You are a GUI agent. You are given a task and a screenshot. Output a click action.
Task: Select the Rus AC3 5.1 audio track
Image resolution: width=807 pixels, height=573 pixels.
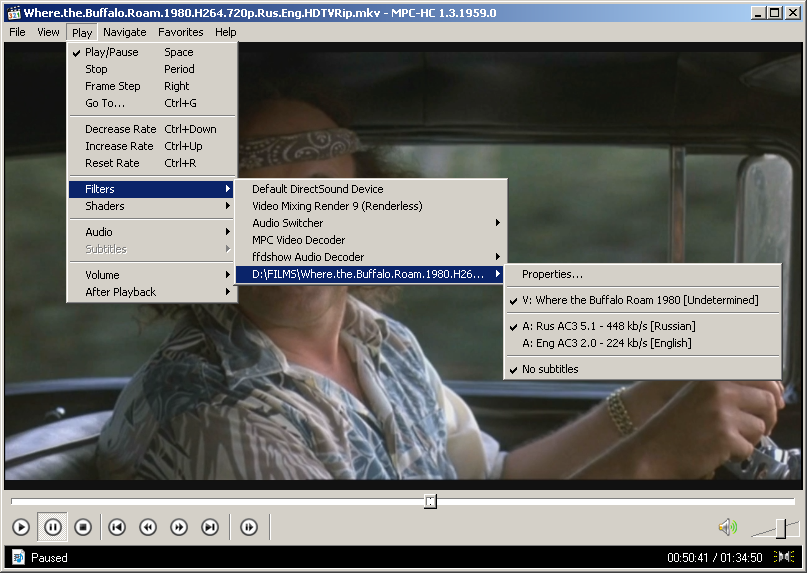(608, 326)
